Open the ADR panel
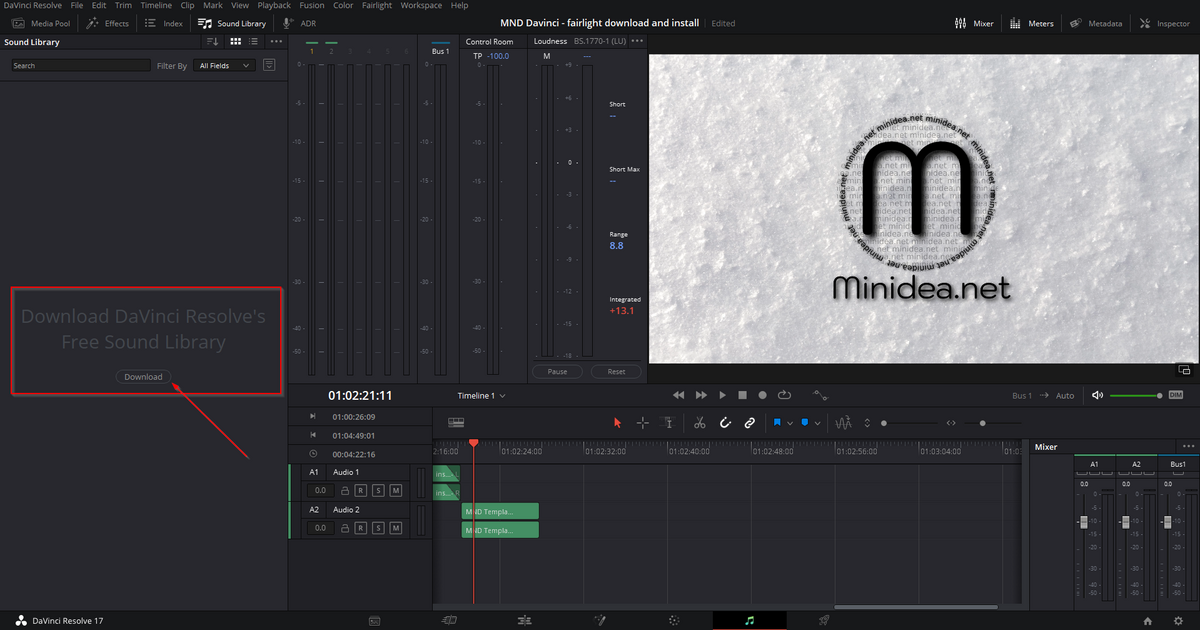The height and width of the screenshot is (630, 1200). click(x=299, y=23)
